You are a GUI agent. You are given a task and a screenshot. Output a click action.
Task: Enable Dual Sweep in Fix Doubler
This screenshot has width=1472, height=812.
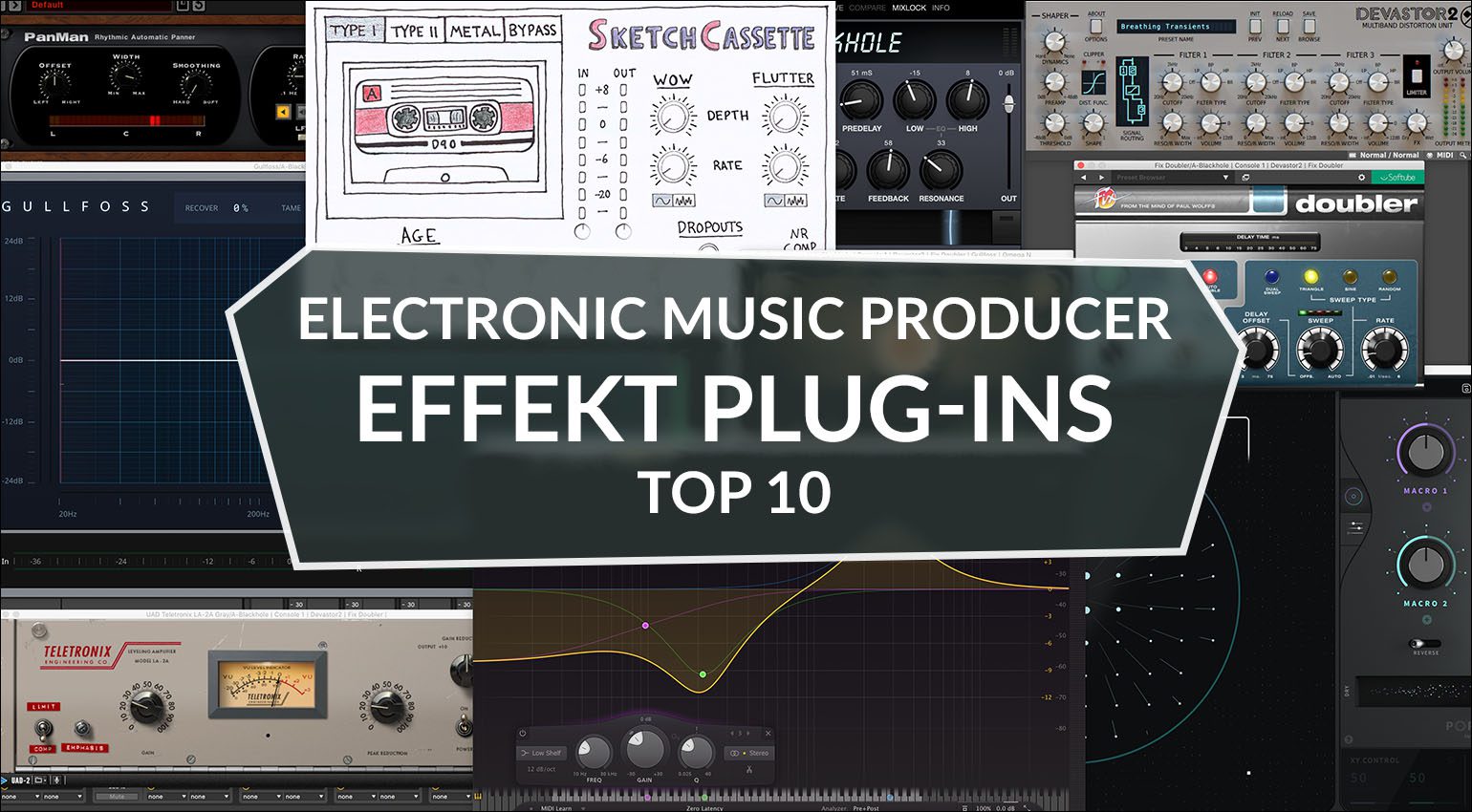point(1272,278)
